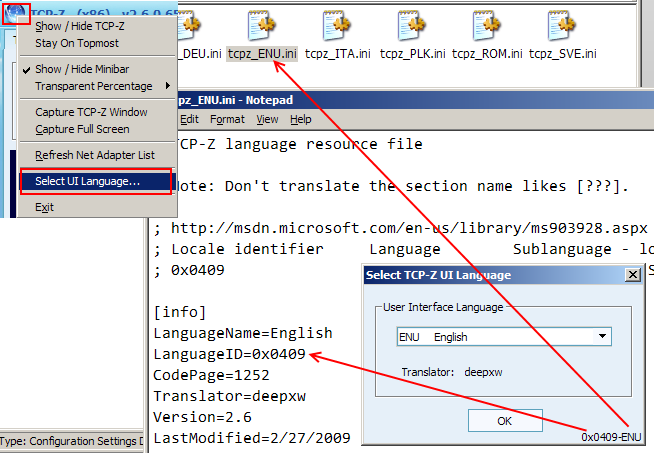This screenshot has width=654, height=453.
Task: Open Notepad Help menu
Action: pyautogui.click(x=301, y=120)
